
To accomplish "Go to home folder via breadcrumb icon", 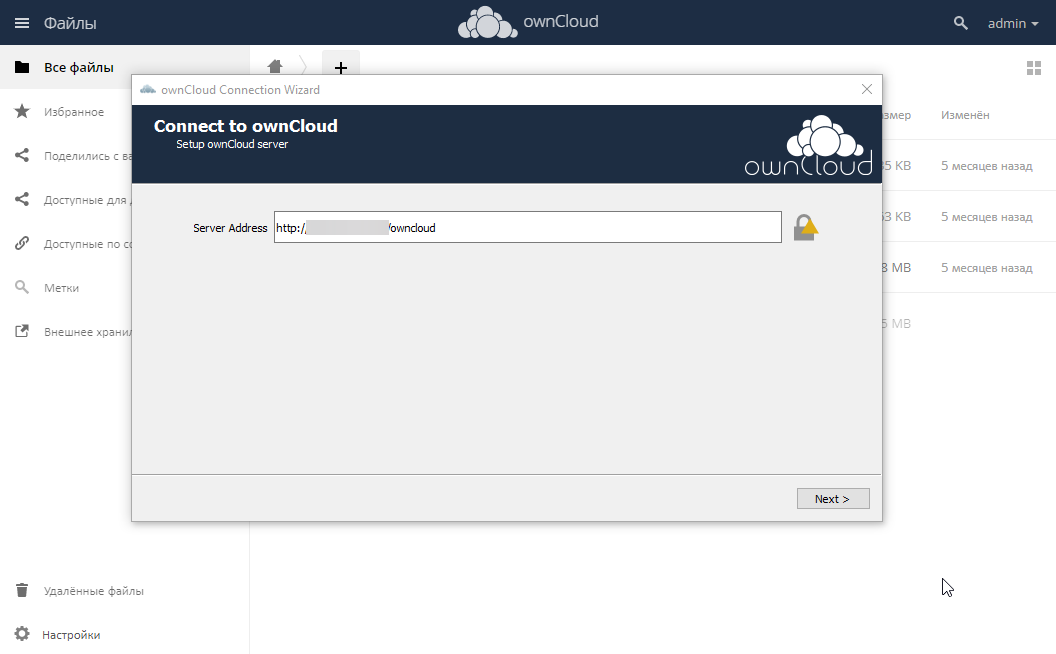I will click(x=275, y=66).
